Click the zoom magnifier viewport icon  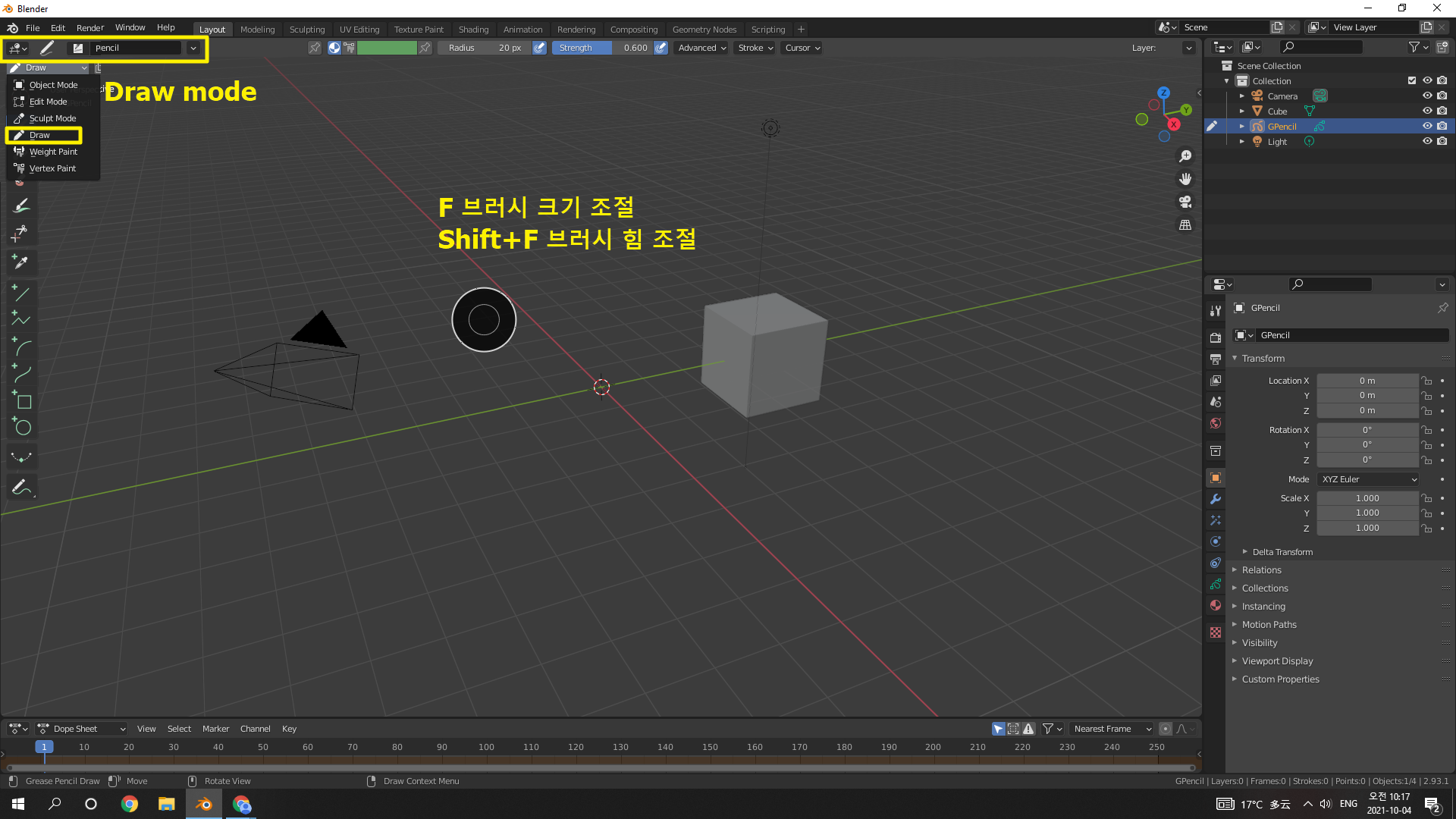pos(1185,156)
